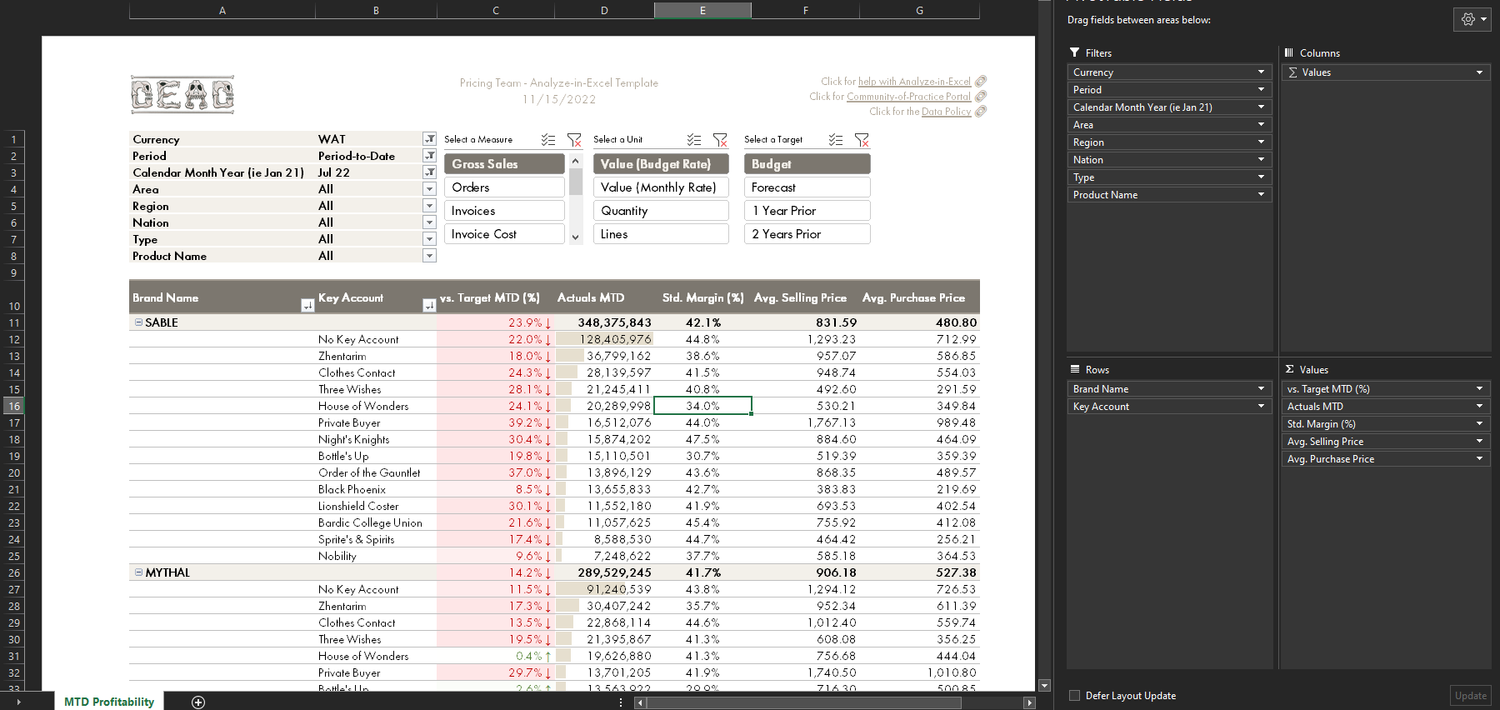Click the filter icon on Key Account header

click(429, 305)
